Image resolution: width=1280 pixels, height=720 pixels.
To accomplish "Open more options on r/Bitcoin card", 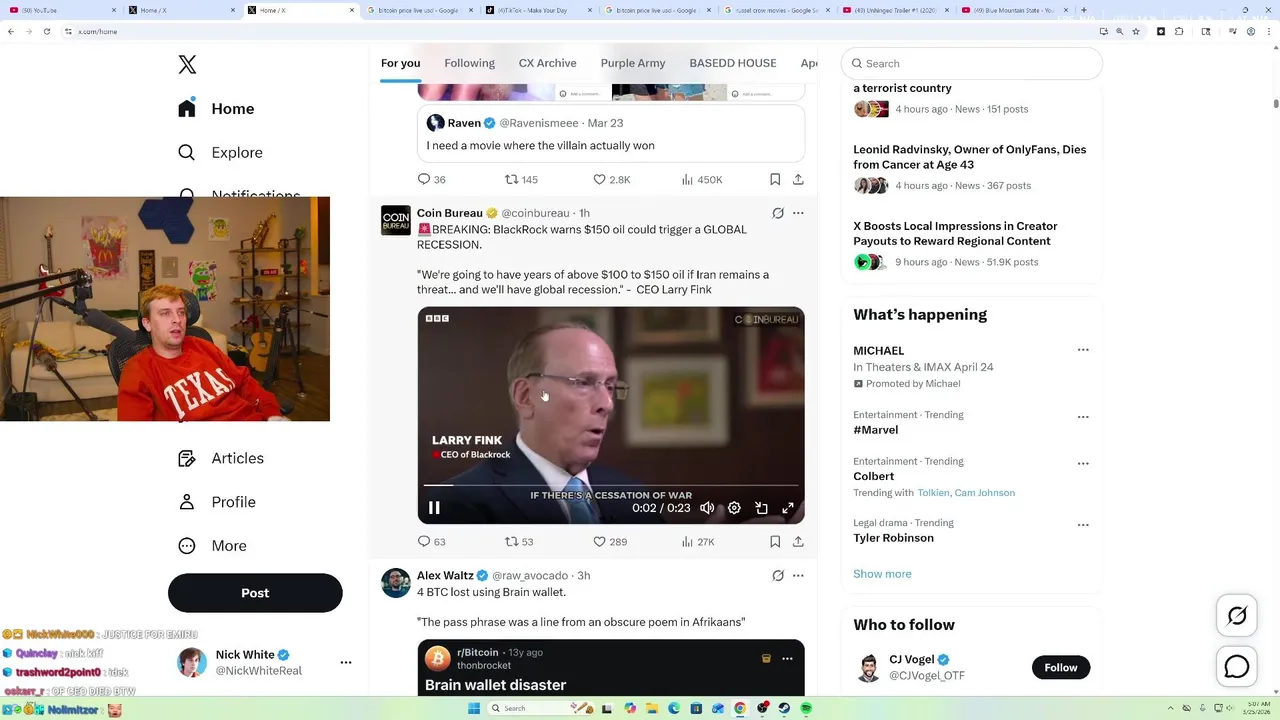I will click(x=787, y=658).
